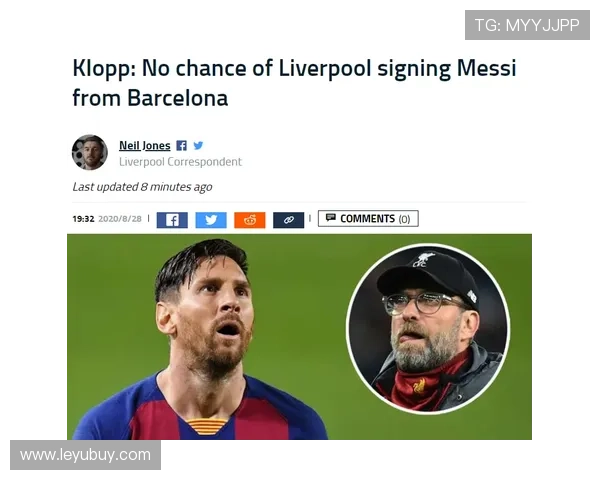Viewport: 600px width, 480px height.
Task: Click the speech bubble comments icon
Action: coord(331,218)
